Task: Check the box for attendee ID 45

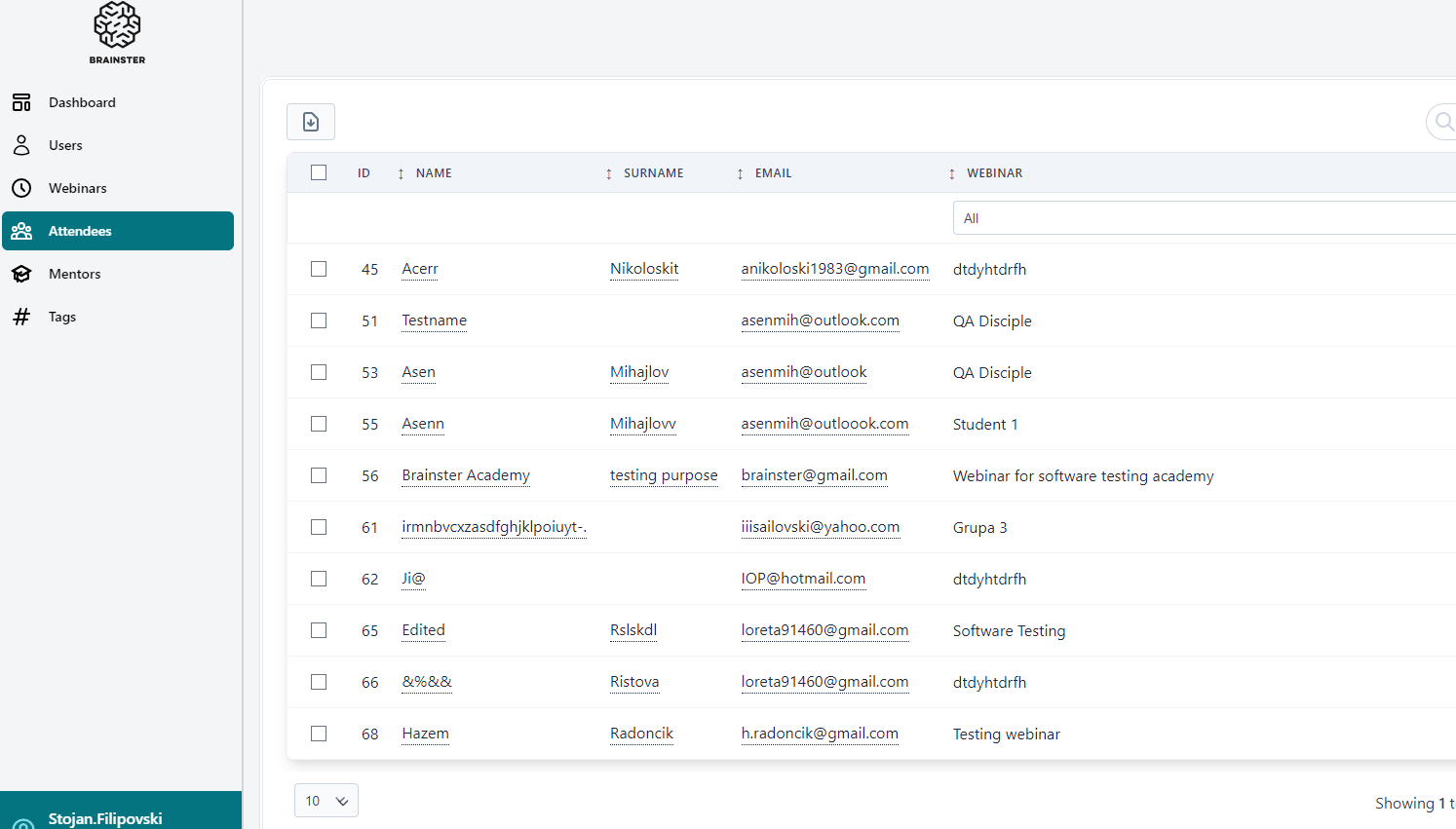Action: [x=319, y=269]
